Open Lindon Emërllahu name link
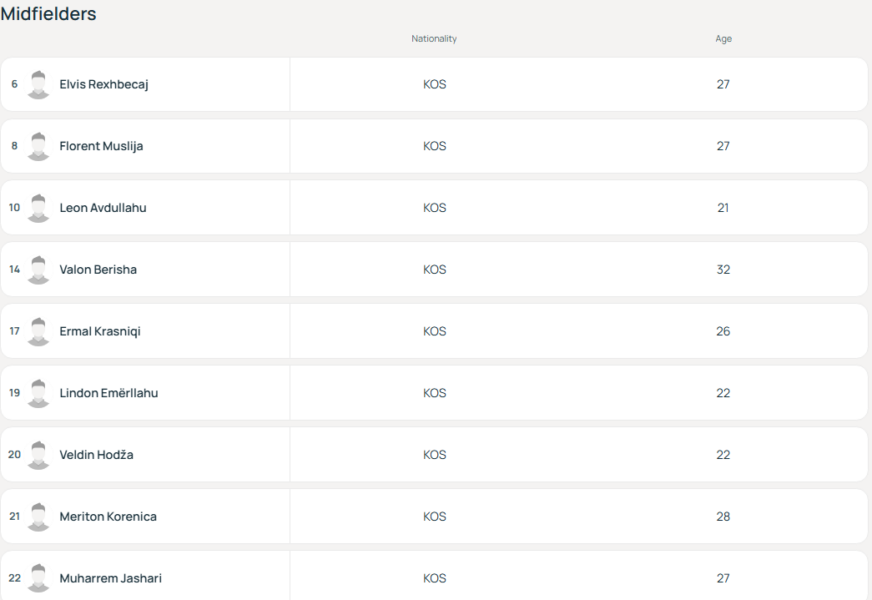The height and width of the screenshot is (600, 872). (108, 393)
